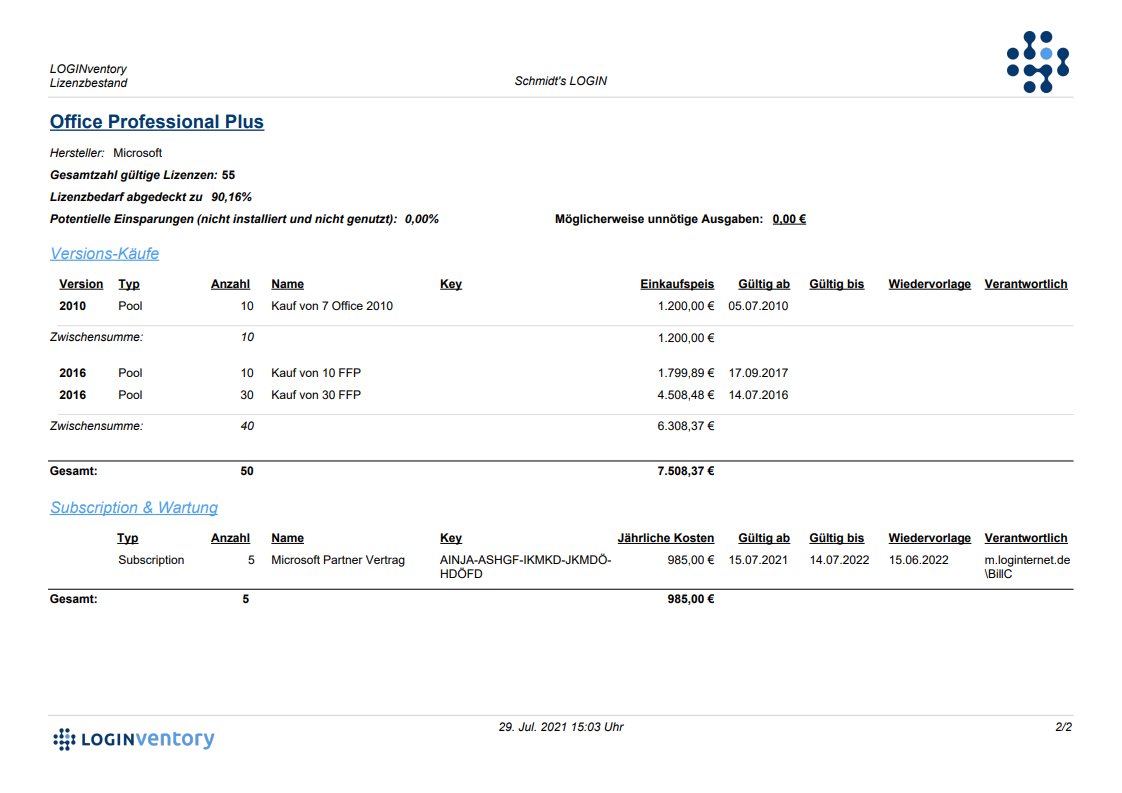Click 'Gesamtzahl gültige Lizenzen: 55' line

click(x=142, y=175)
